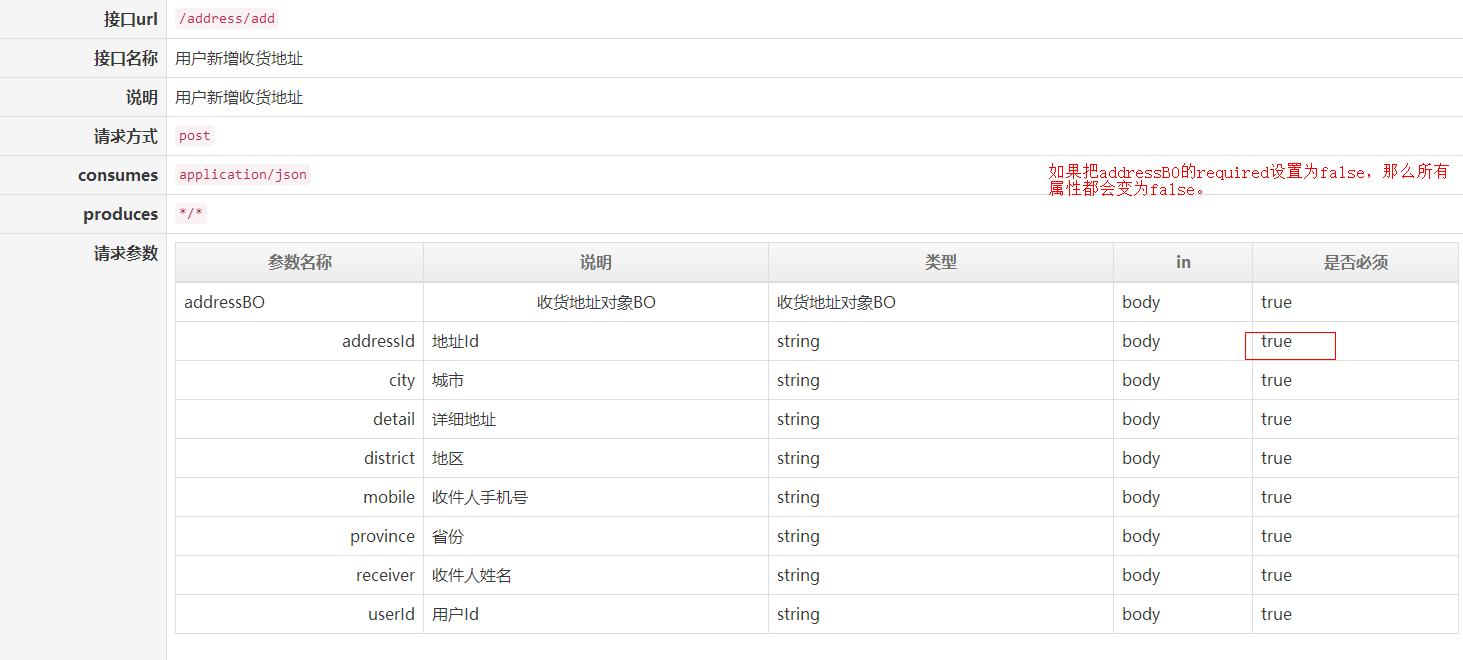Click the 接口名称 value 用户新增收货地址
Viewport: 1463px width, 660px height.
(x=239, y=58)
